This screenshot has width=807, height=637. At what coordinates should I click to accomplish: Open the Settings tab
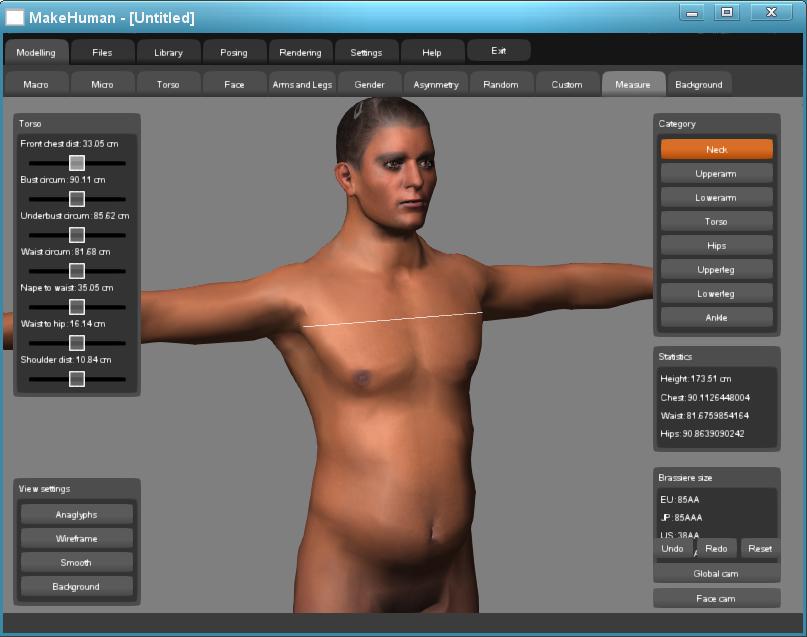366,52
